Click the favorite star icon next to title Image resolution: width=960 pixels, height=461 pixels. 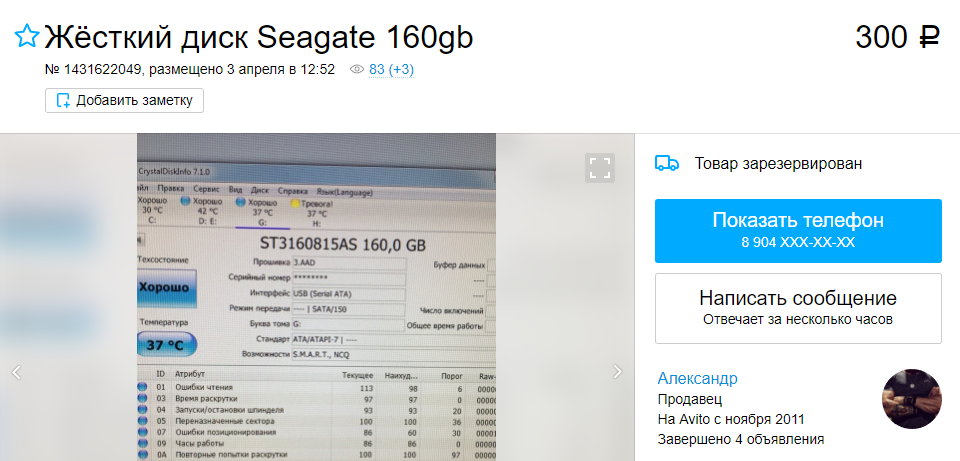[27, 37]
